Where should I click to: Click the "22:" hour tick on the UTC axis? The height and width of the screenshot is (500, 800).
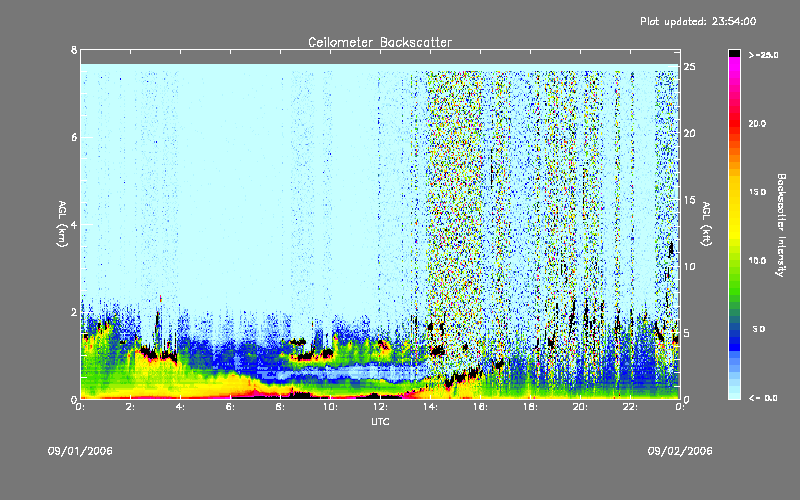[630, 407]
